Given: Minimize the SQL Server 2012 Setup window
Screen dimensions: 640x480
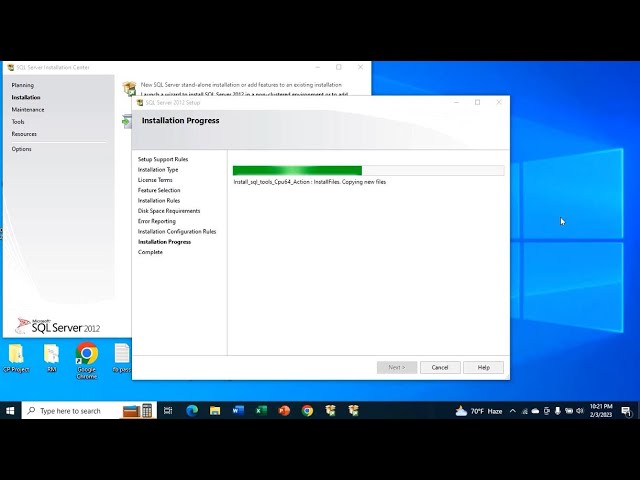Looking at the screenshot, I should coord(456,102).
